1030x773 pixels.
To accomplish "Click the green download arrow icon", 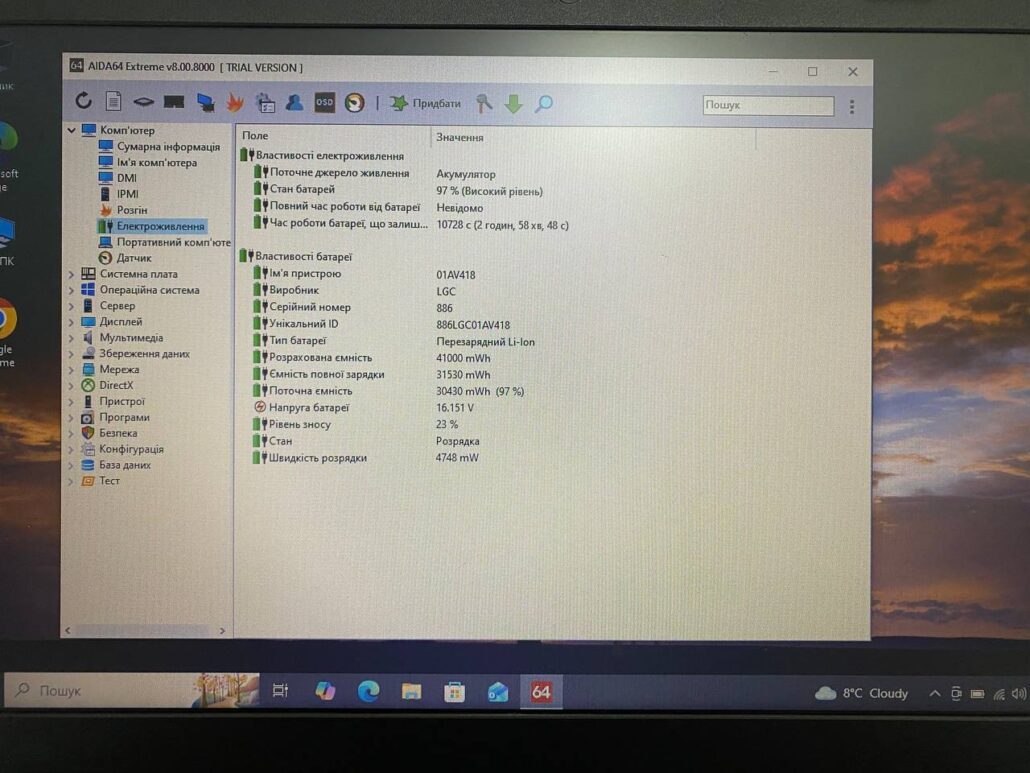I will pos(513,103).
